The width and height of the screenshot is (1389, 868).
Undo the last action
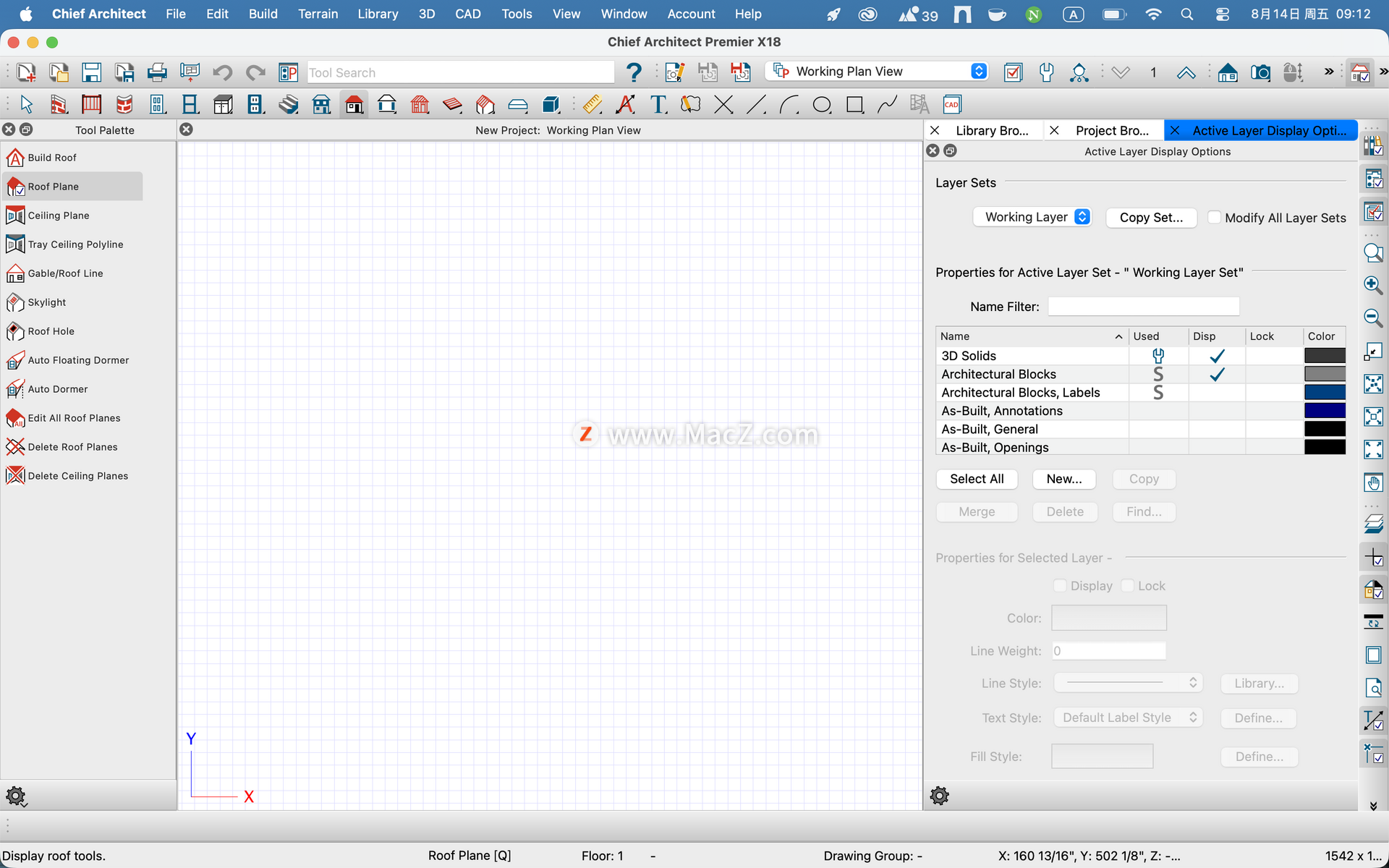222,72
